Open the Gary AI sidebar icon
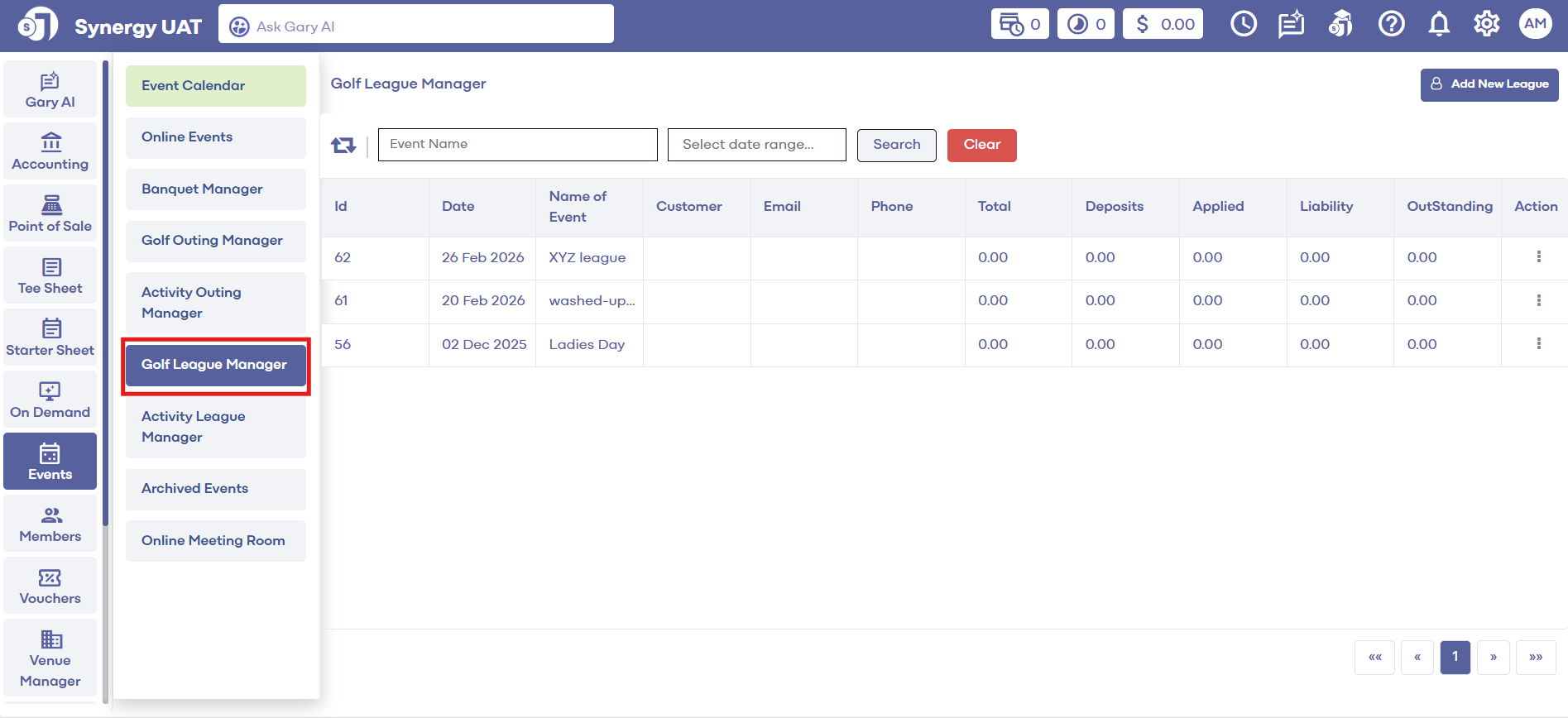Viewport: 1568px width, 718px height. pyautogui.click(x=50, y=90)
